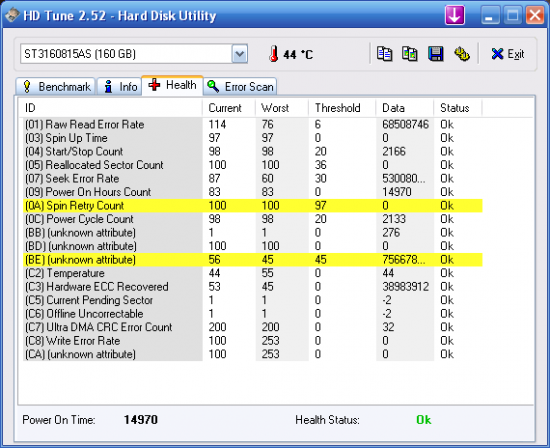Viewport: 550px width, 448px height.
Task: Select the (BB) unknown attribute row
Action: 253,233
